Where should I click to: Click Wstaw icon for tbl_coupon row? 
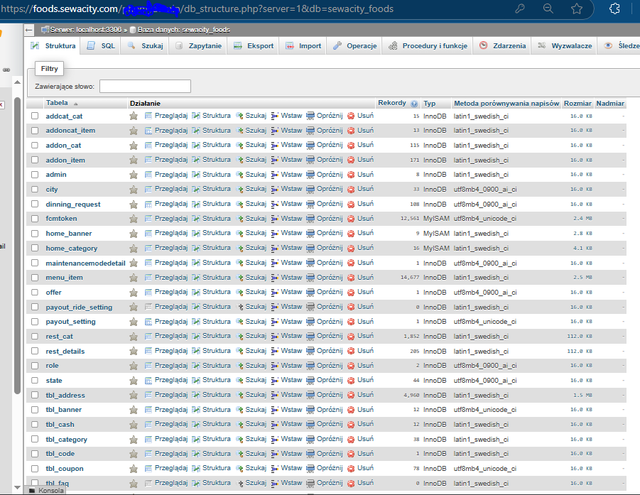(x=275, y=468)
